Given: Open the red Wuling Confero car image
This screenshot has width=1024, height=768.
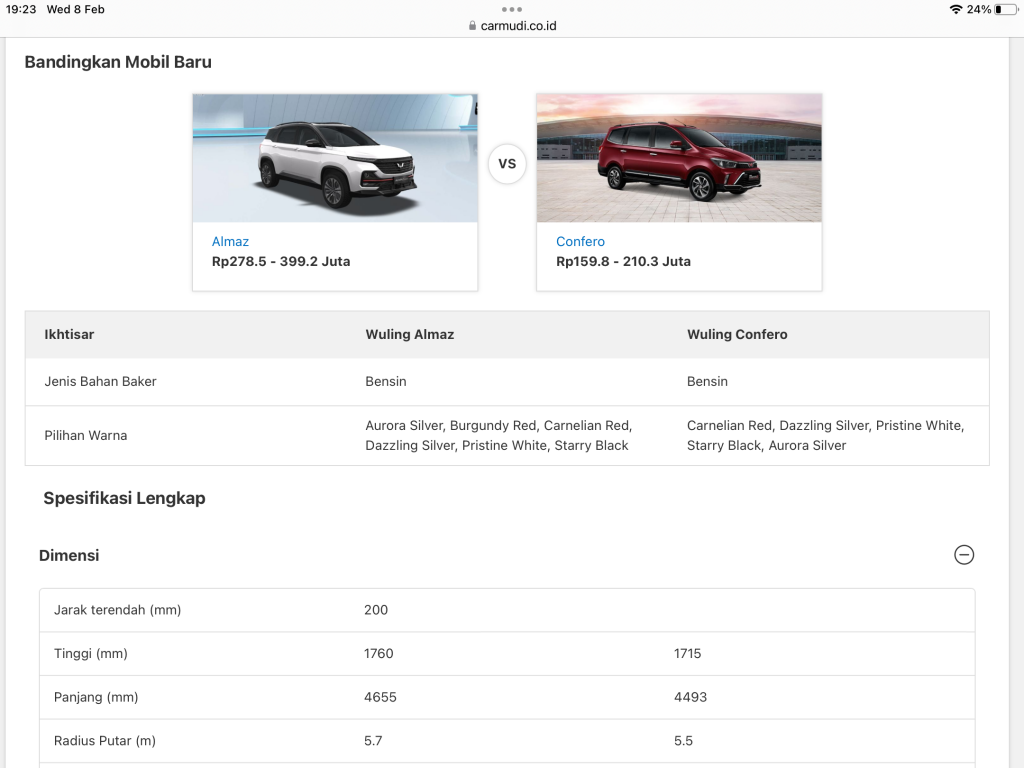Looking at the screenshot, I should (679, 158).
